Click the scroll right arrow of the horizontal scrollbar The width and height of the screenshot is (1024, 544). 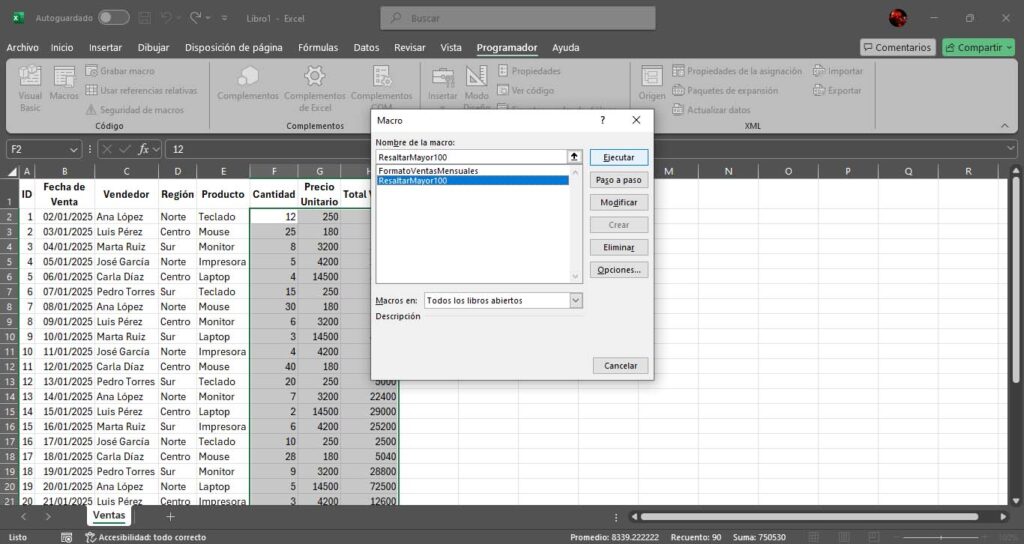[1003, 517]
